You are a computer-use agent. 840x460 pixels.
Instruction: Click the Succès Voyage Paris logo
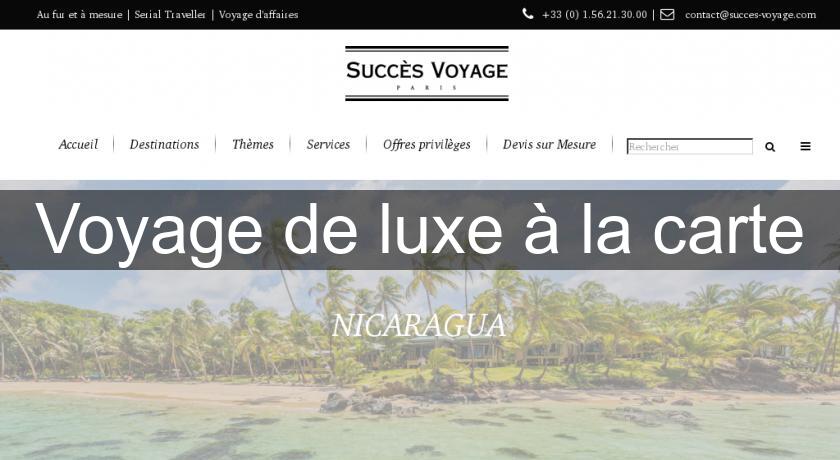pyautogui.click(x=426, y=73)
